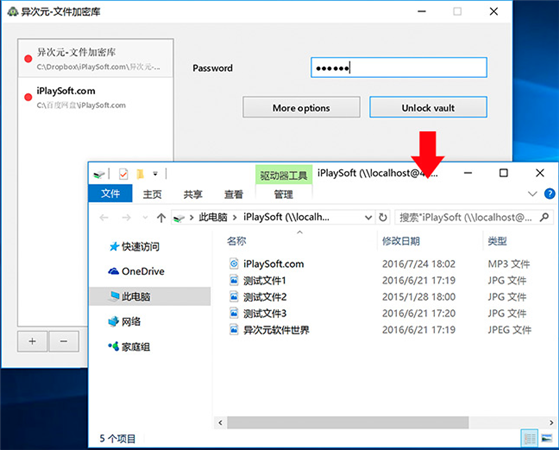Screen dimensions: 559x450
Task: Switch to the 主页 ribbon tab
Action: (x=152, y=194)
